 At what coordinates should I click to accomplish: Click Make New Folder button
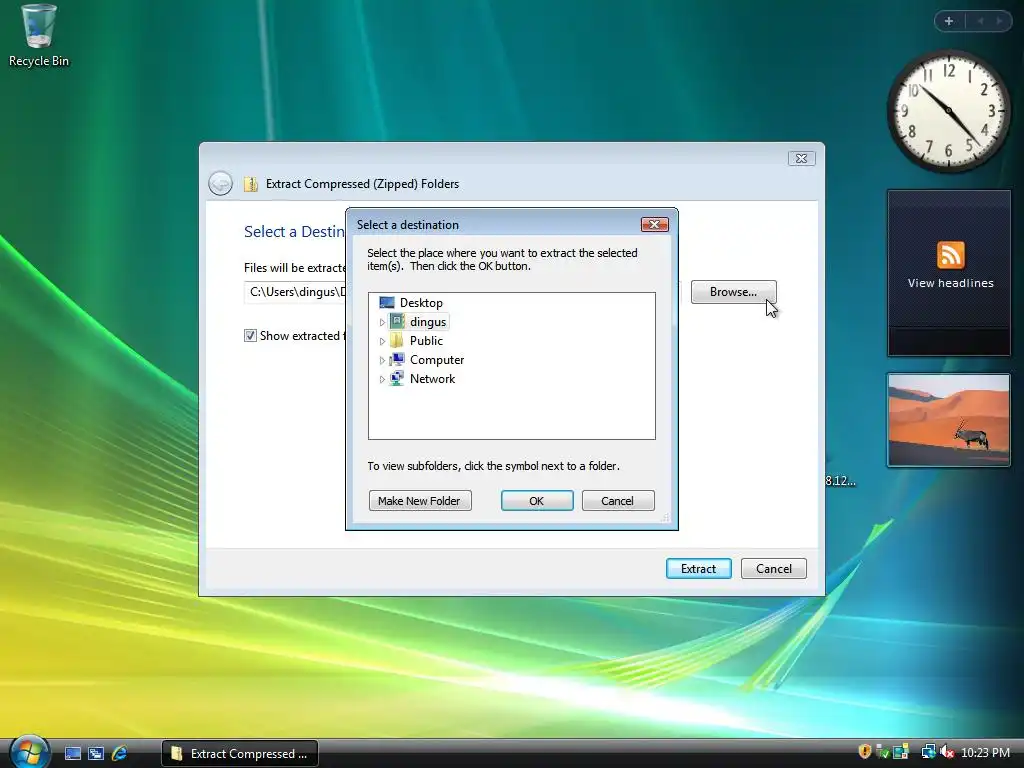[420, 501]
